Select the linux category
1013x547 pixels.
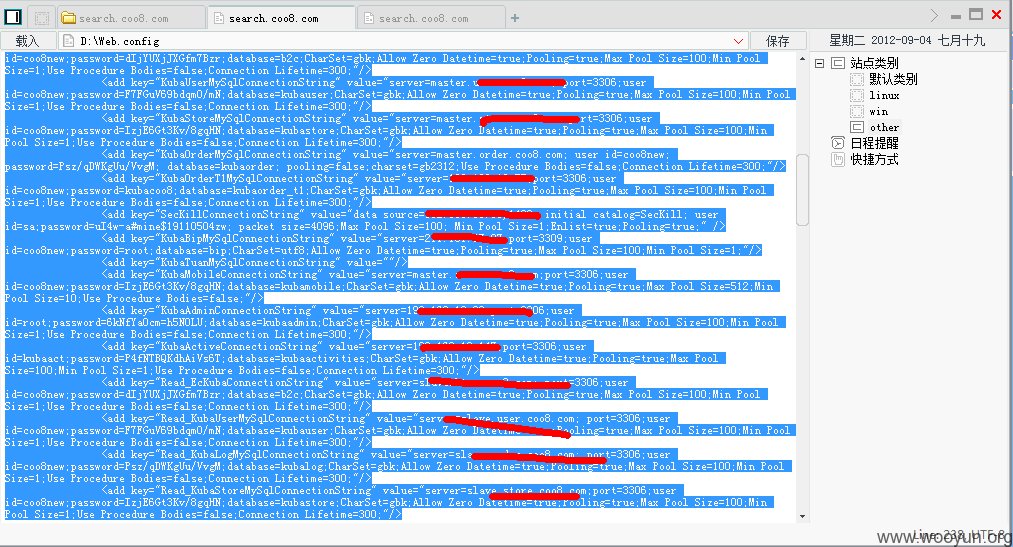(x=884, y=95)
